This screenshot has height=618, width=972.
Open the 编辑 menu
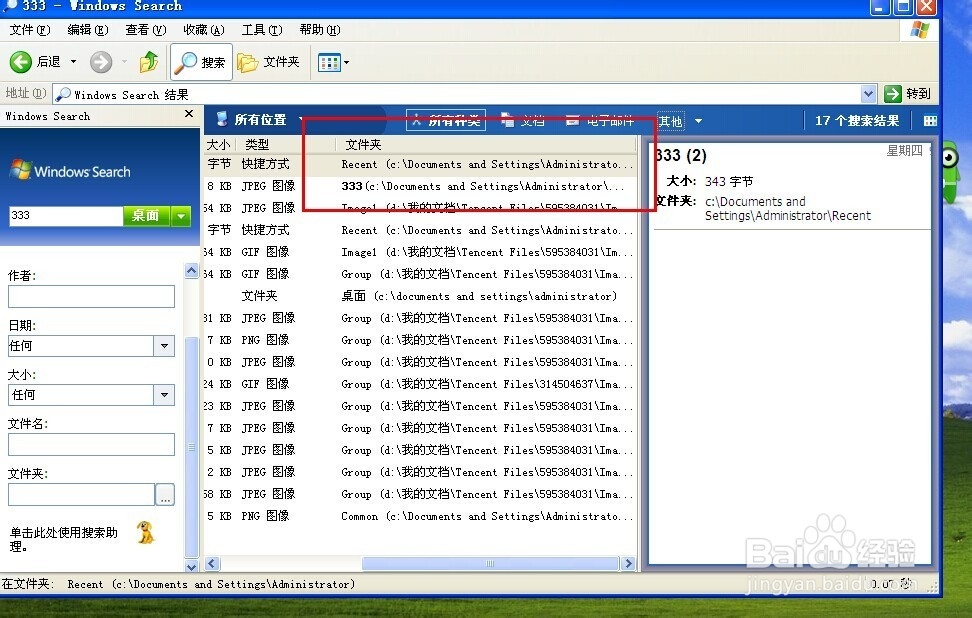click(87, 30)
